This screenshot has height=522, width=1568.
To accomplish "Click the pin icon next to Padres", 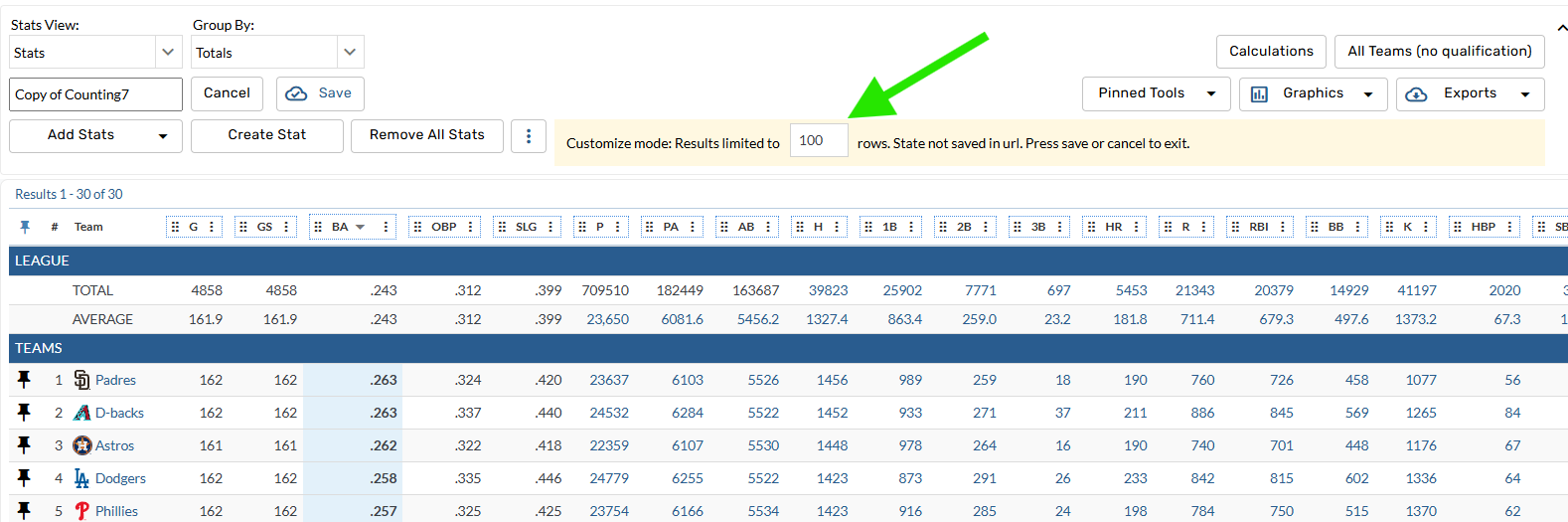I will click(x=24, y=379).
